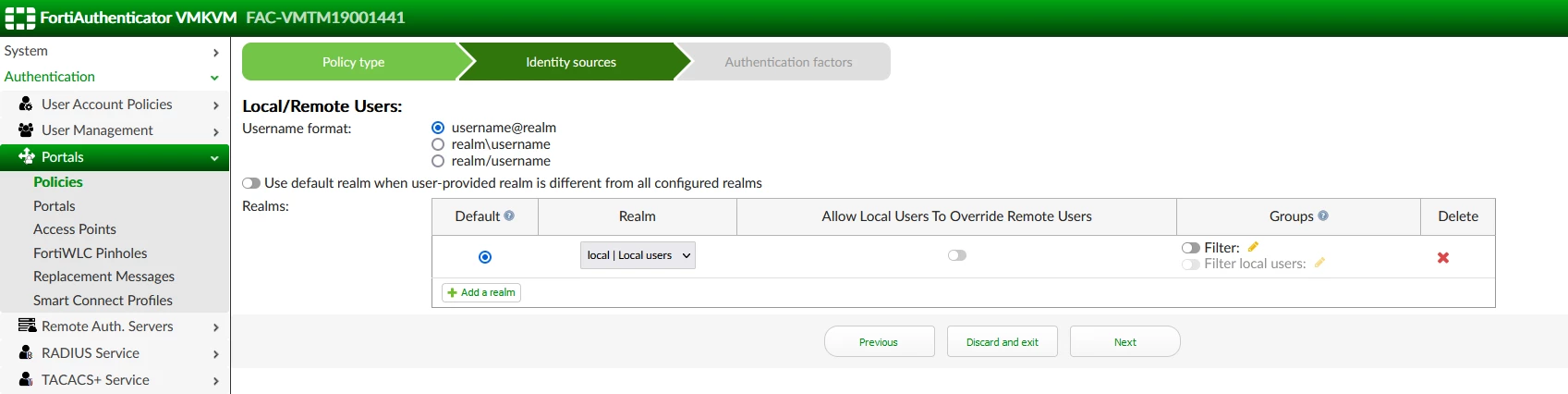
Task: Click the User Account Policies icon
Action: tap(26, 104)
